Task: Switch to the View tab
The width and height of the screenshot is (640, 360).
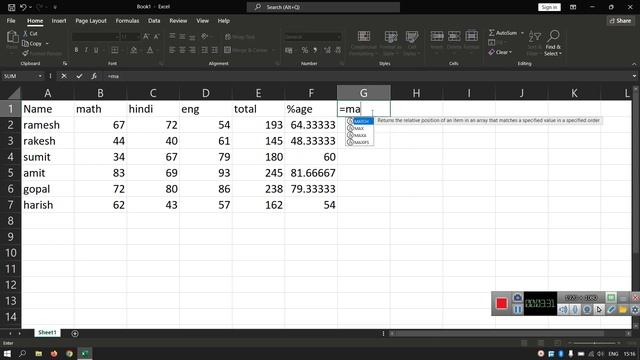Action: (x=202, y=20)
